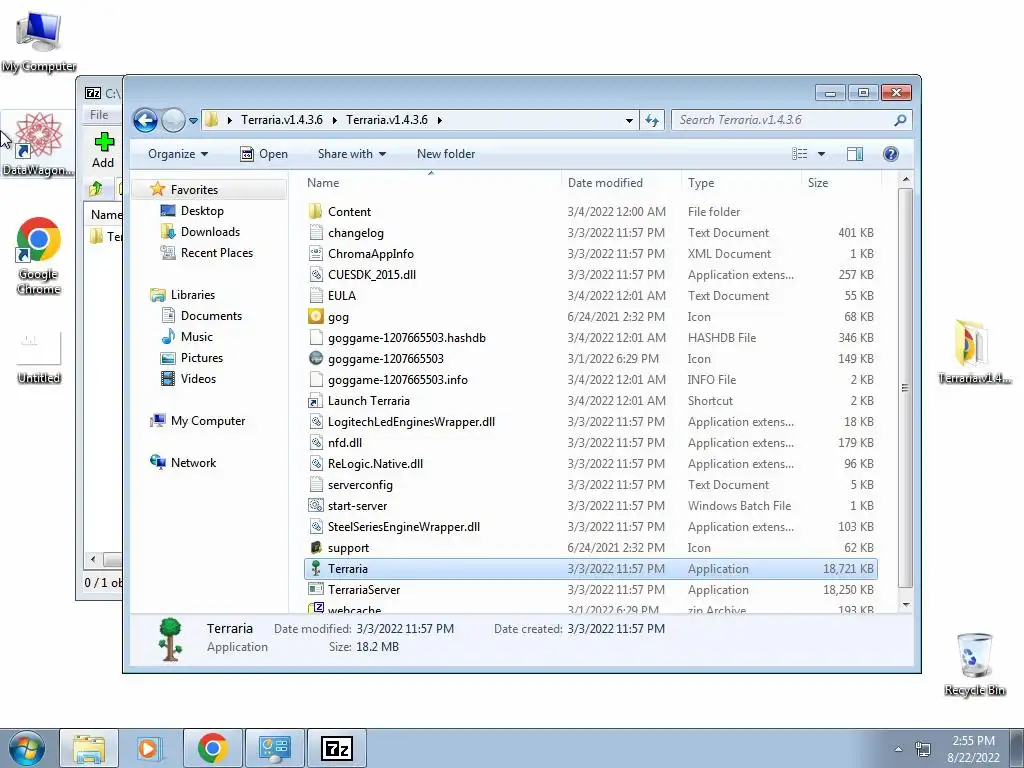Change the view with the views icon
This screenshot has width=1024, height=768.
click(x=799, y=154)
